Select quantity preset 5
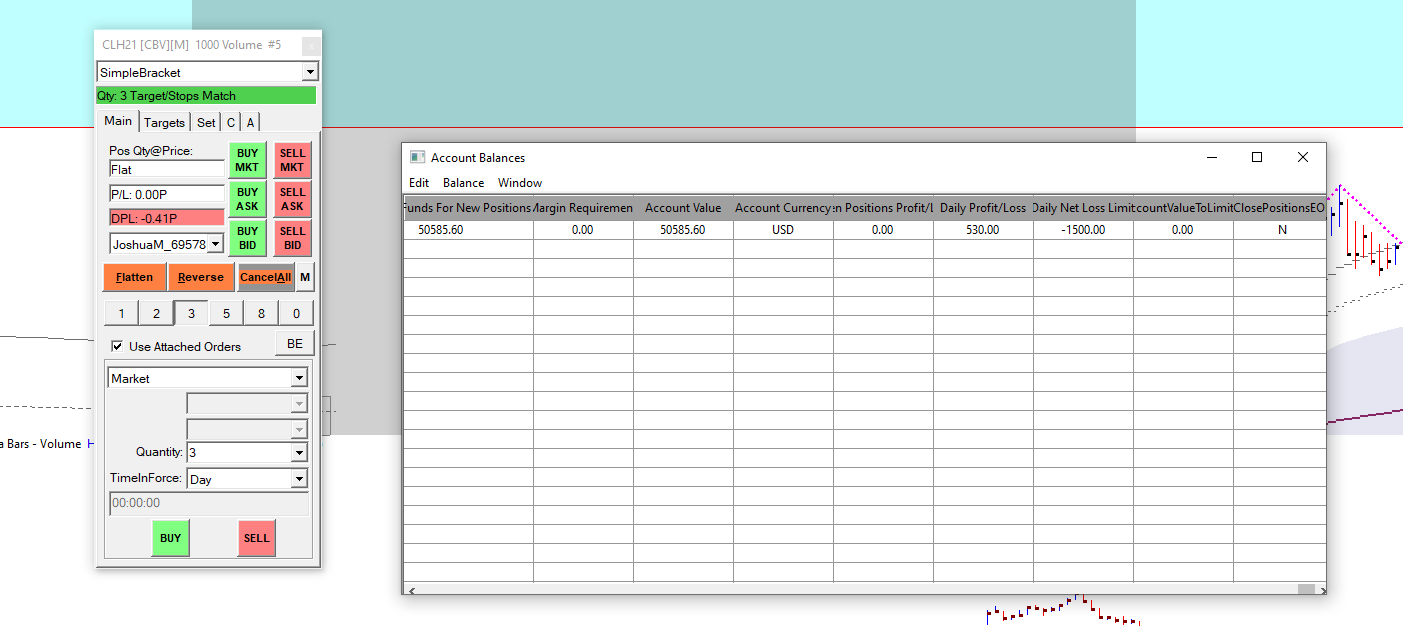Screen dimensions: 1403x626 coord(226,314)
